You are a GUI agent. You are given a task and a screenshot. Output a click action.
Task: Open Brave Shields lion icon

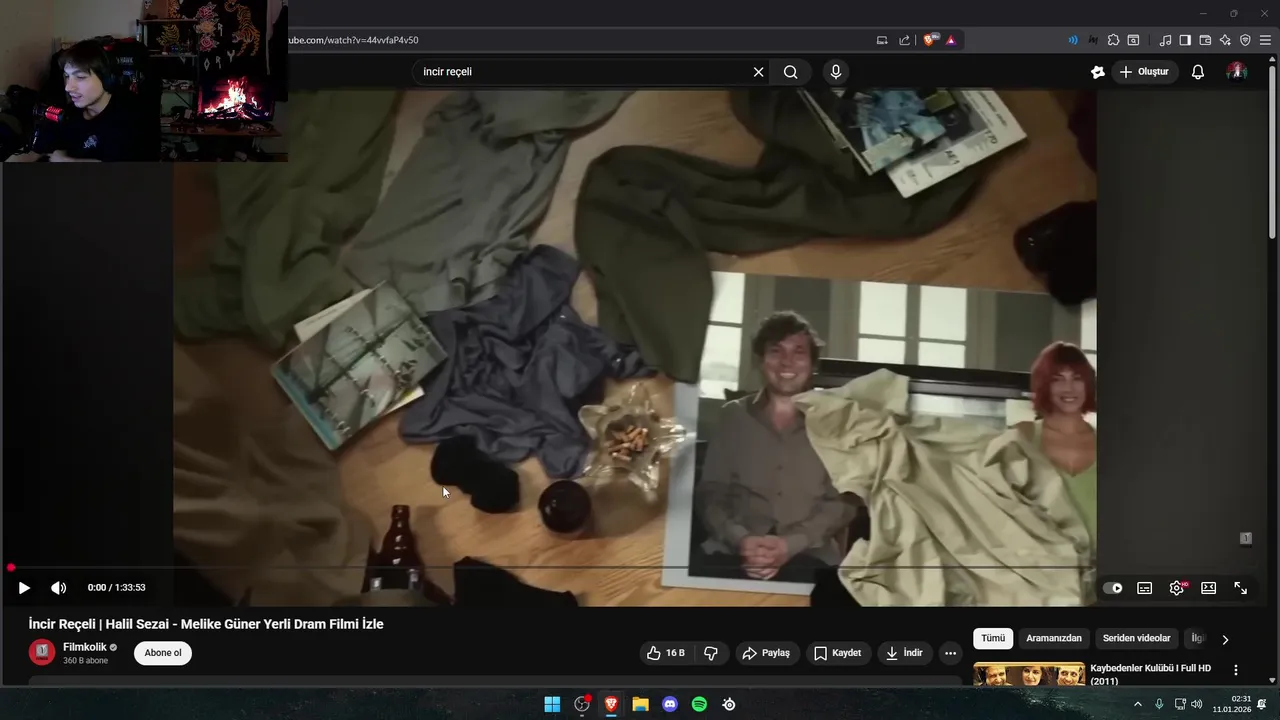pyautogui.click(x=930, y=40)
